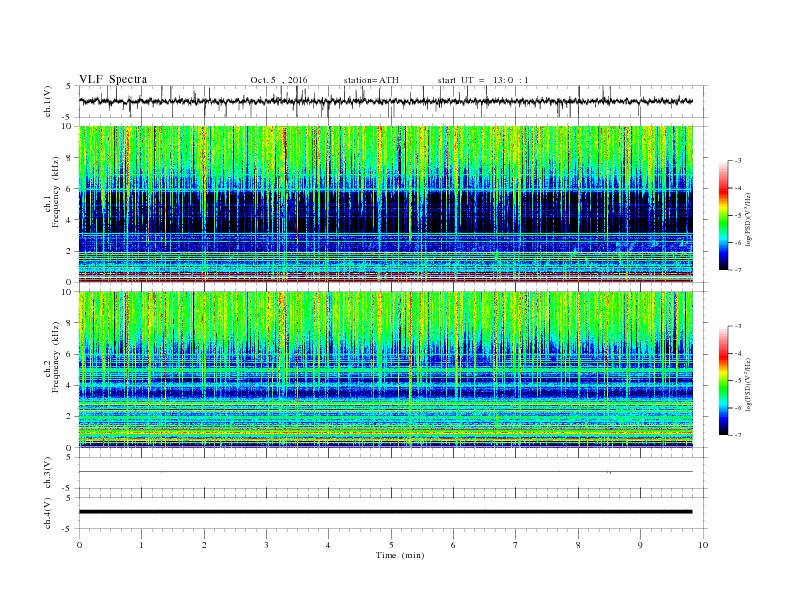Click the '-5' value on ch.1 colorbar
Viewport: 792px width, 612px height.
(x=738, y=216)
